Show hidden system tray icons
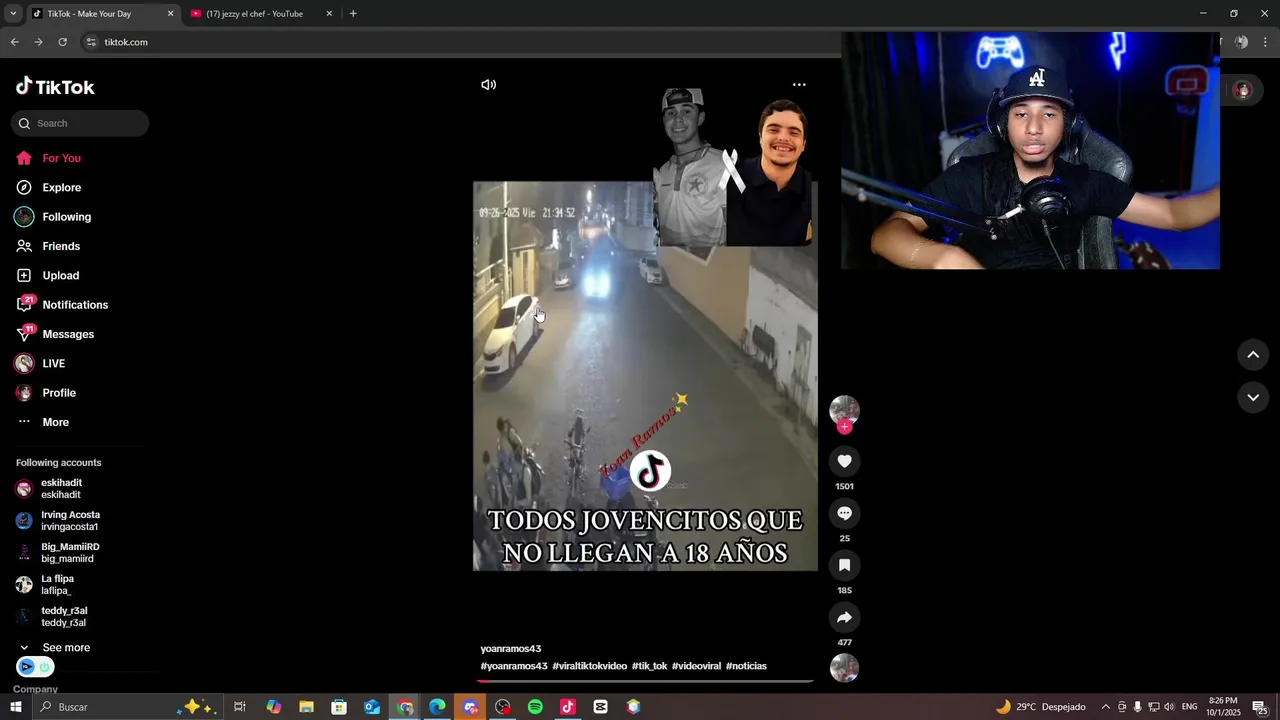 tap(1105, 707)
